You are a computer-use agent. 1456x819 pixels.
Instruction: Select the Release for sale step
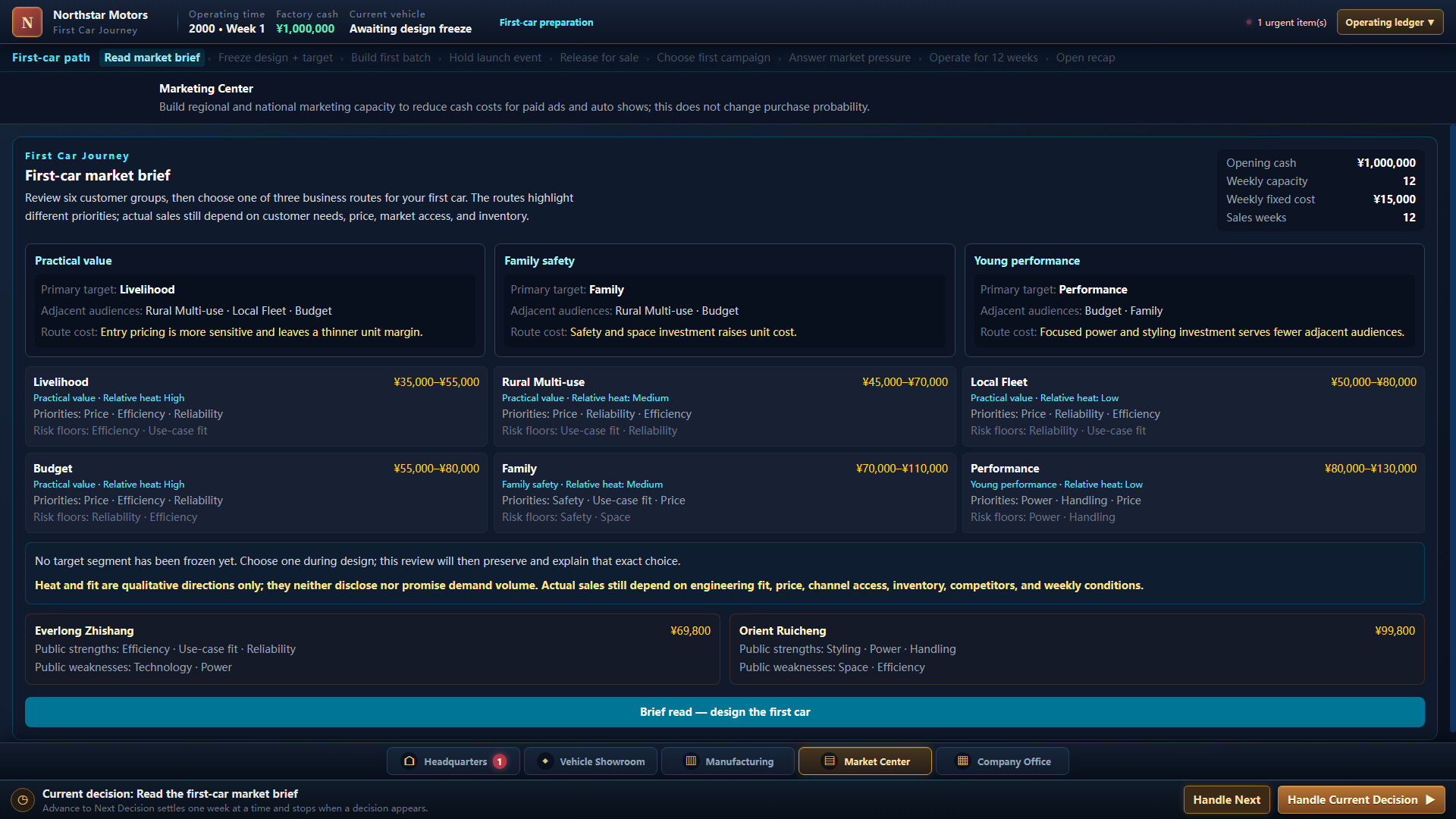(x=599, y=58)
